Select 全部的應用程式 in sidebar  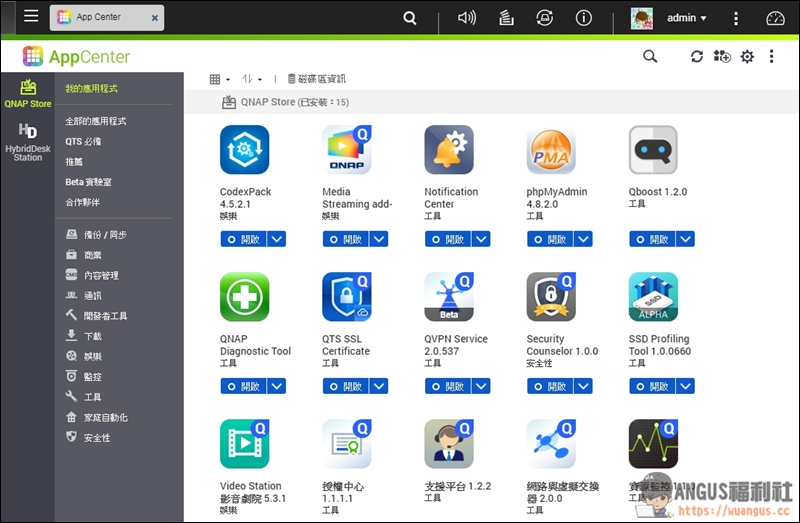pyautogui.click(x=96, y=121)
